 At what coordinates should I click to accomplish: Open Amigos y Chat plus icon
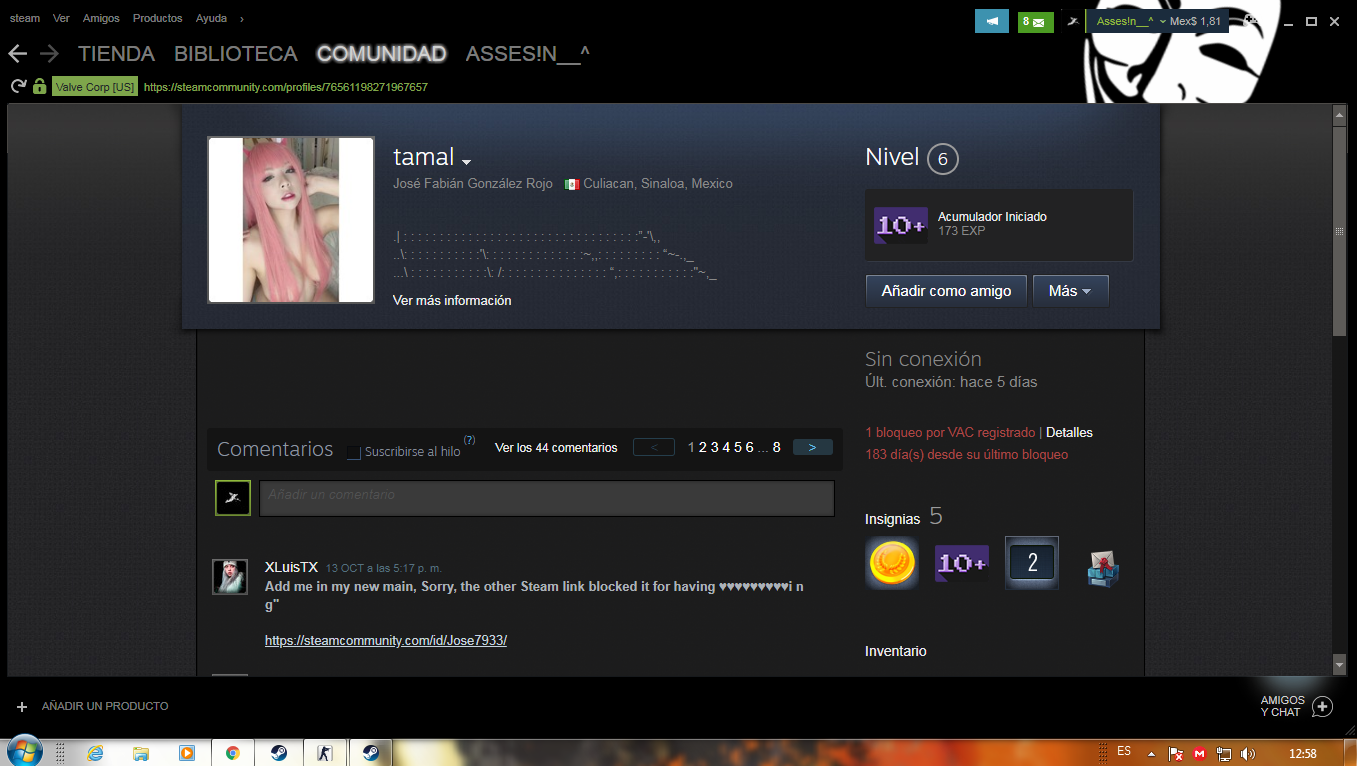(1322, 706)
